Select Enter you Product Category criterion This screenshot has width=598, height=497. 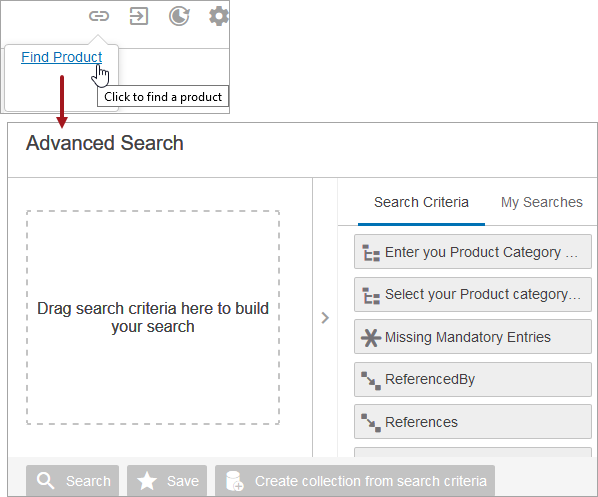(473, 252)
